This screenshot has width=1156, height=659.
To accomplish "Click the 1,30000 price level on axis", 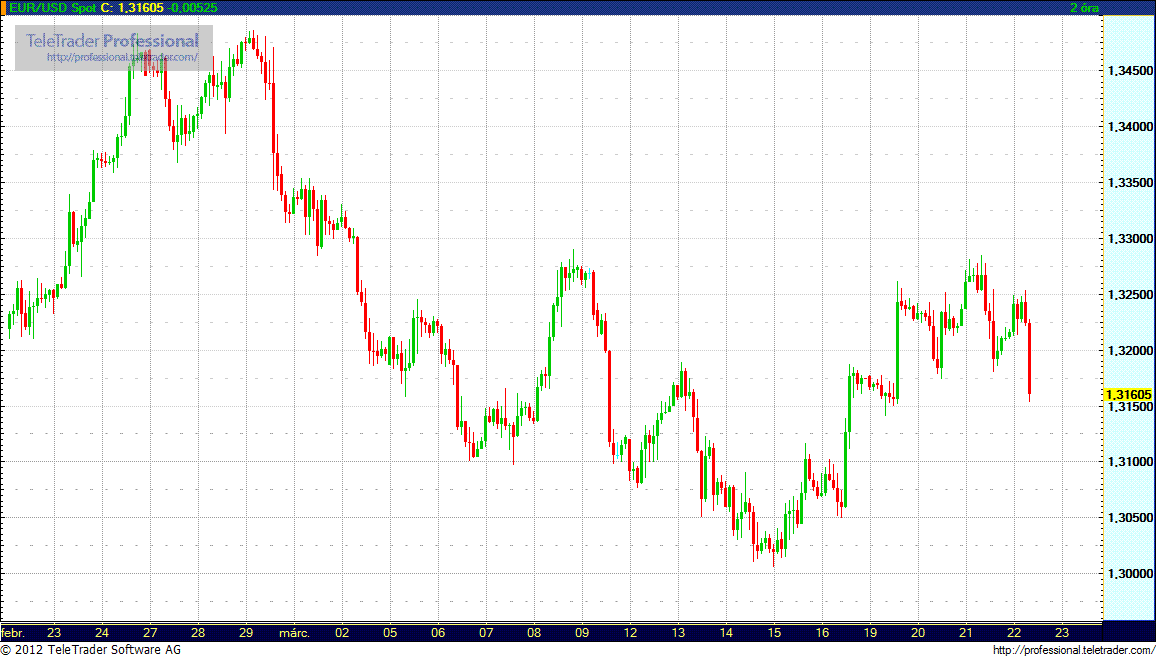I will pyautogui.click(x=1128, y=574).
